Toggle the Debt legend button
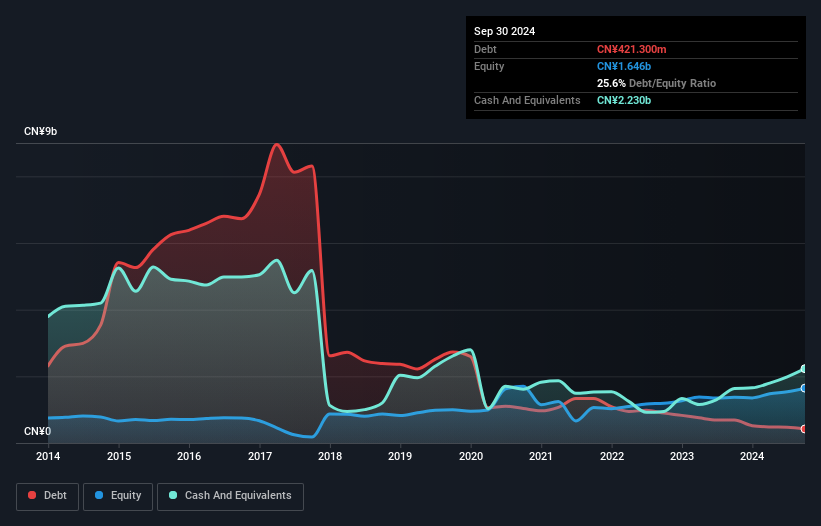 coord(48,496)
